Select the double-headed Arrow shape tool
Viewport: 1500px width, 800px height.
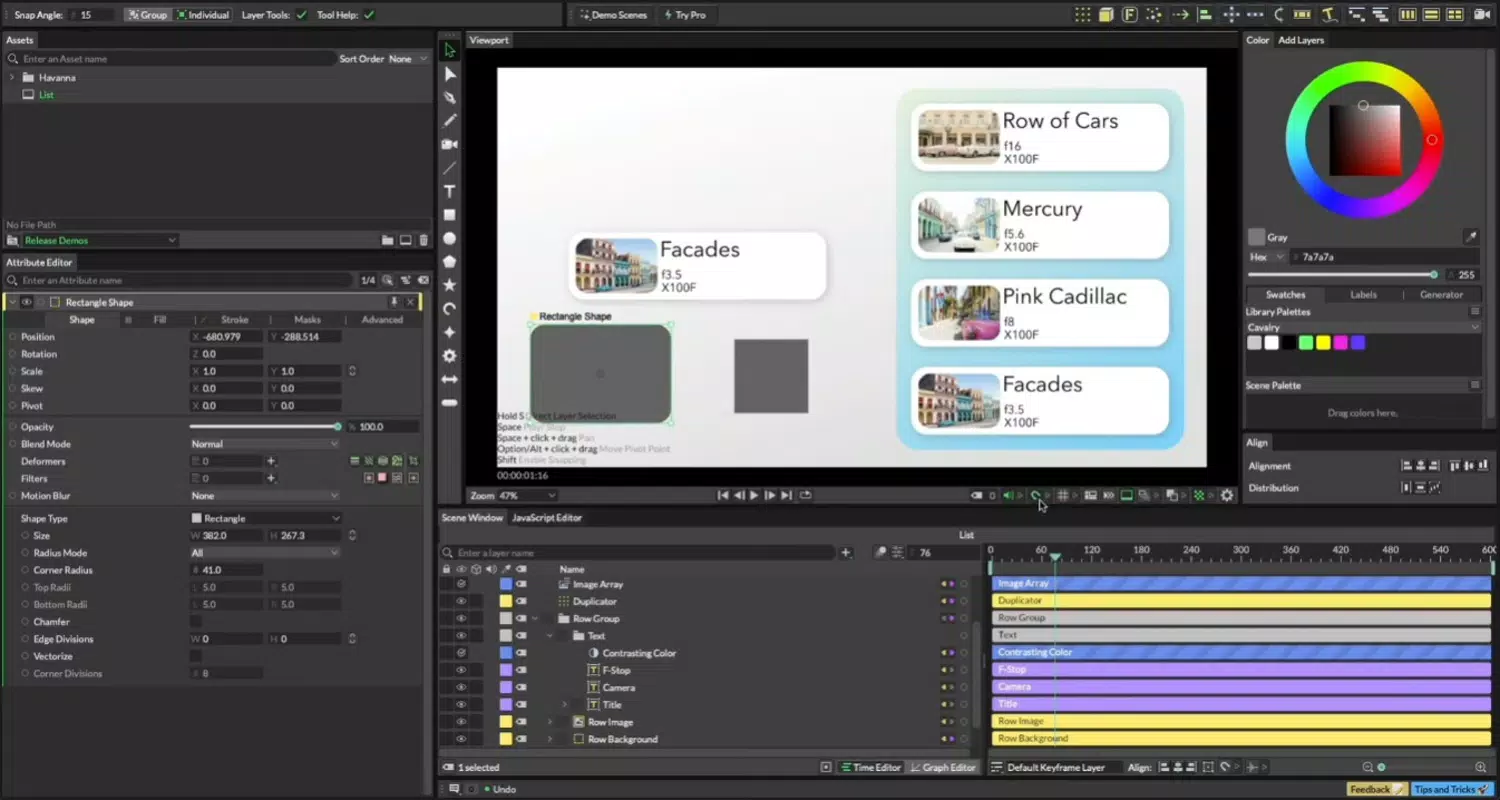[450, 379]
